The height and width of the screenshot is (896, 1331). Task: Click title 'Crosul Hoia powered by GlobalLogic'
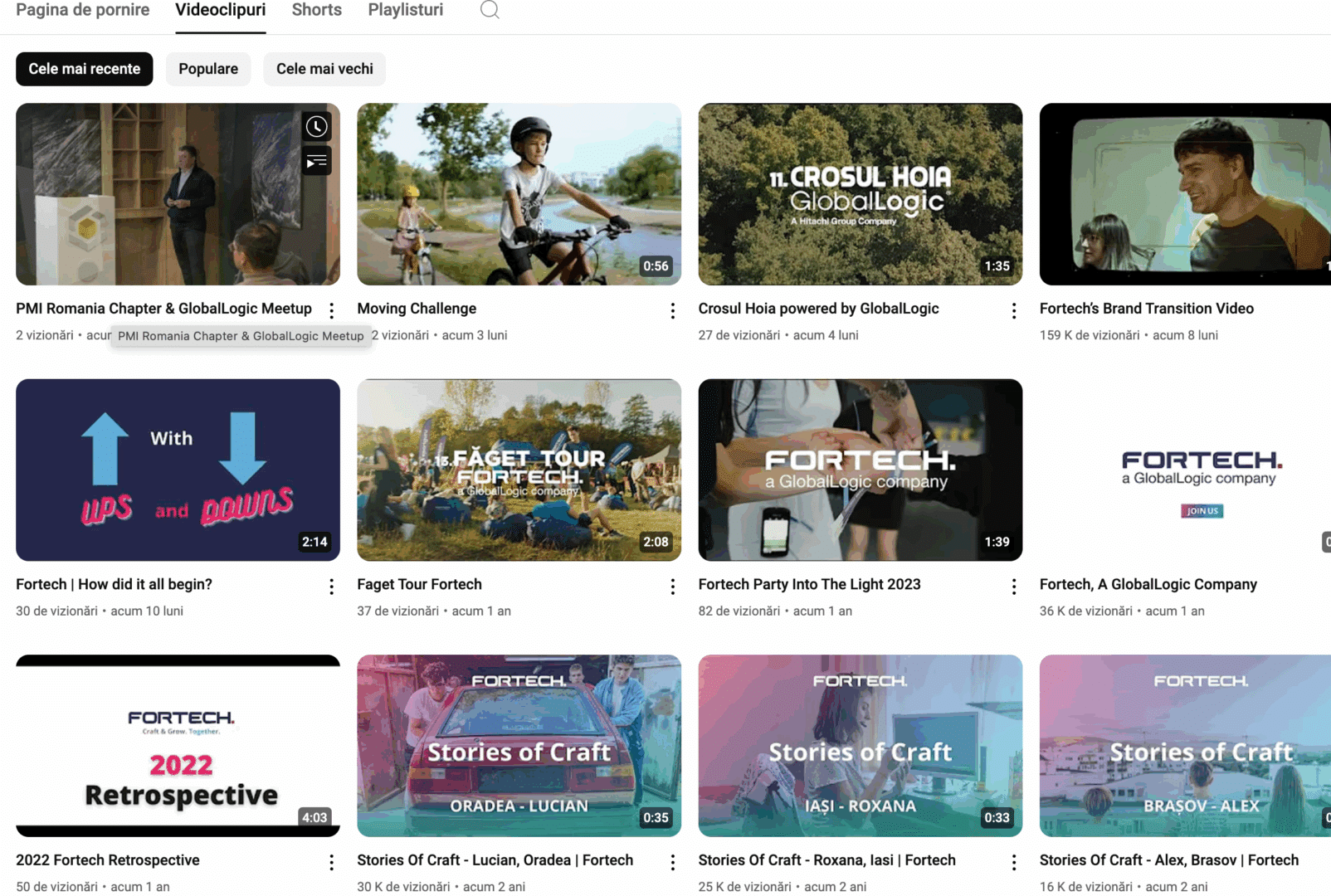pos(818,308)
